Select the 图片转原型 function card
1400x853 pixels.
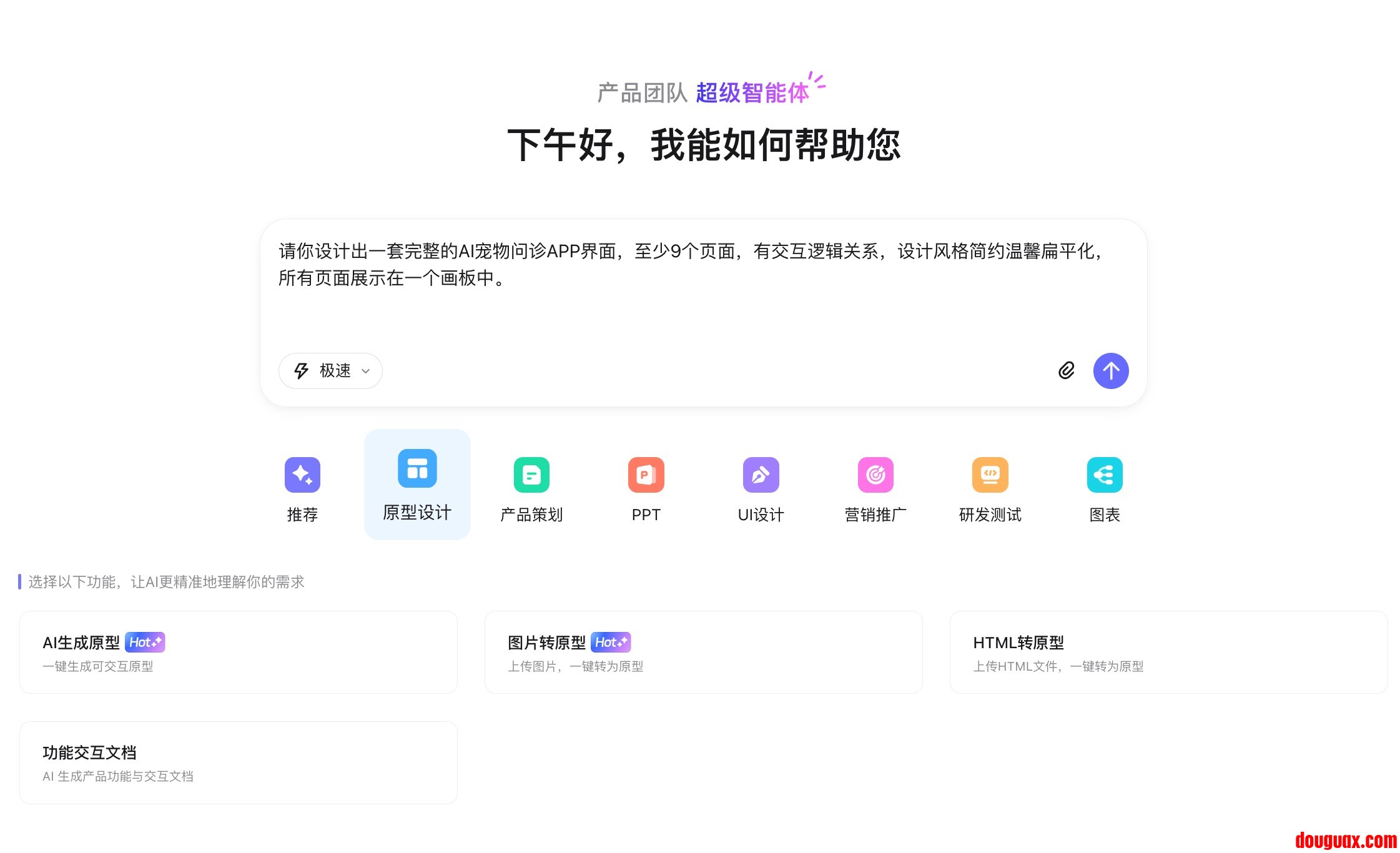click(x=703, y=652)
